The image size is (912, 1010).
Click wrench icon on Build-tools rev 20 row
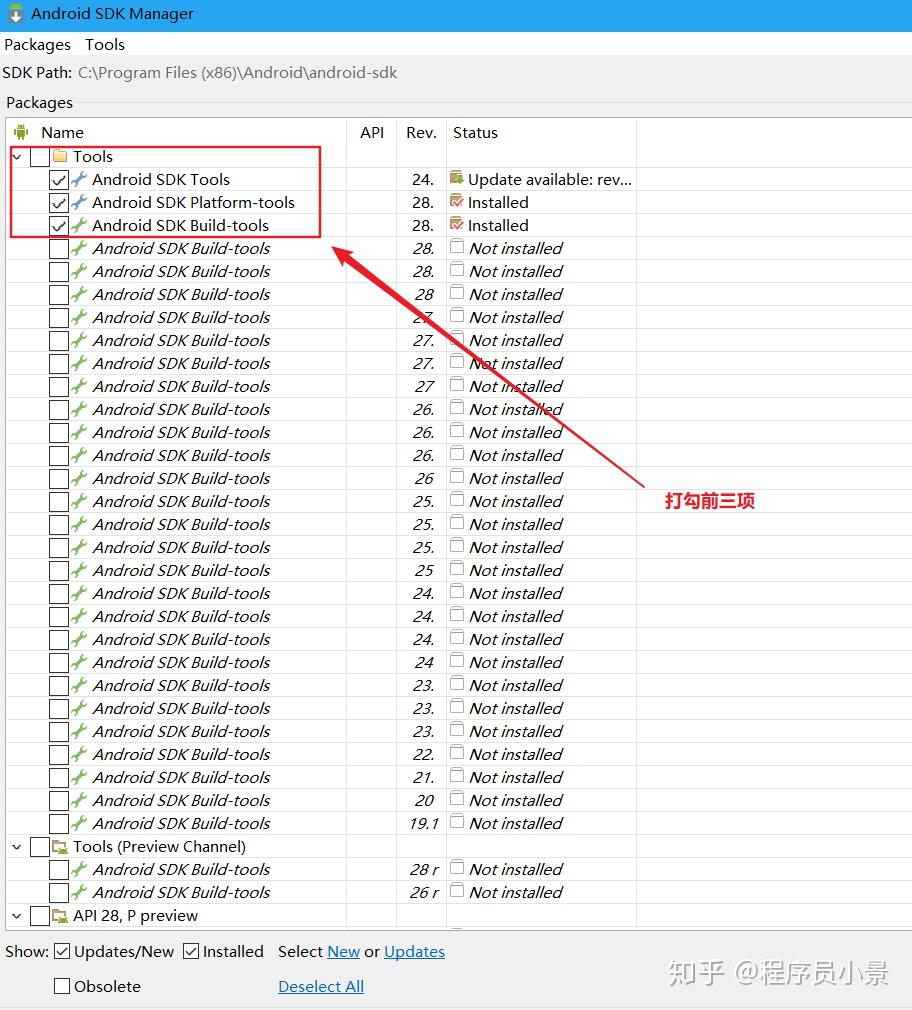click(x=79, y=800)
